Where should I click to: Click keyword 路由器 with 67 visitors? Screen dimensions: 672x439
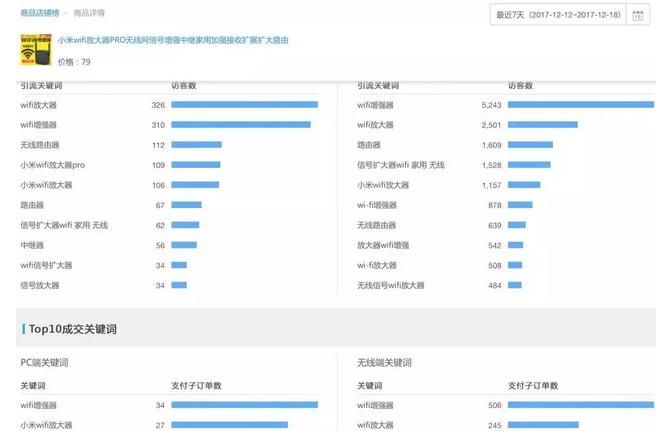pyautogui.click(x=32, y=205)
